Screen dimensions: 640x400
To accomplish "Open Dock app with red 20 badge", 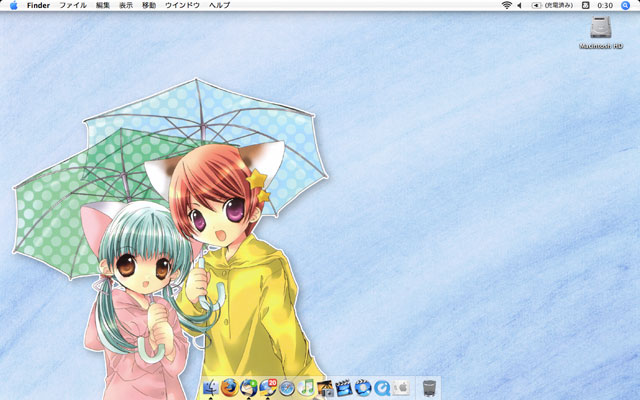I will (268, 387).
